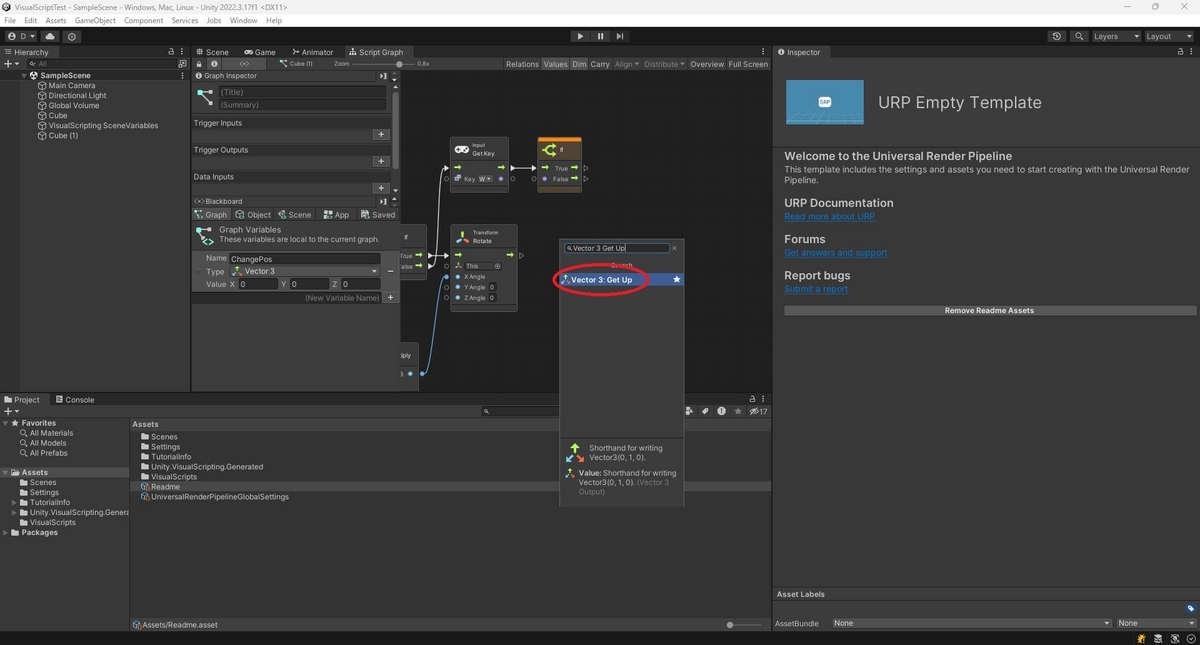
Task: Toggle the Relations option in graph toolbar
Action: tap(522, 64)
